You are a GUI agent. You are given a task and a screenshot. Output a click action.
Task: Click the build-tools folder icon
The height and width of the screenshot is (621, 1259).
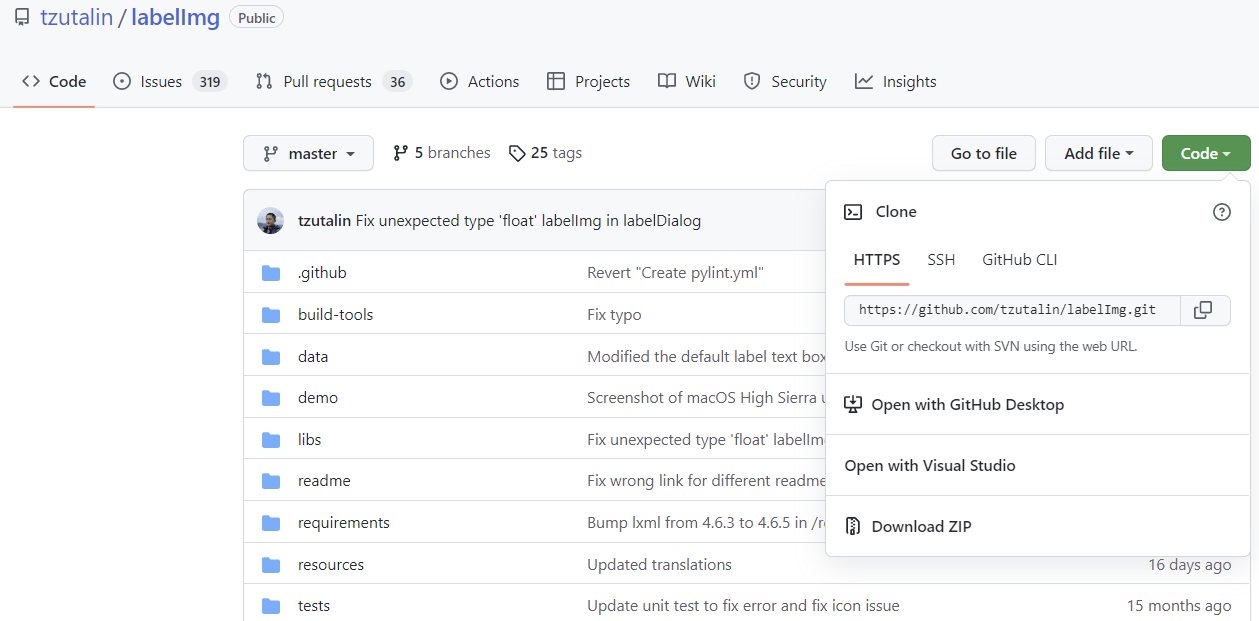tap(271, 315)
